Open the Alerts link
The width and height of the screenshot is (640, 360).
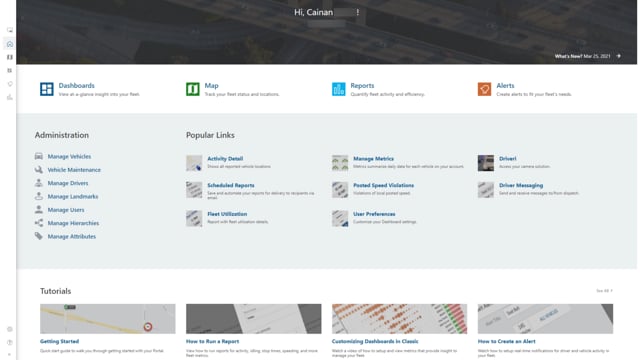click(505, 85)
